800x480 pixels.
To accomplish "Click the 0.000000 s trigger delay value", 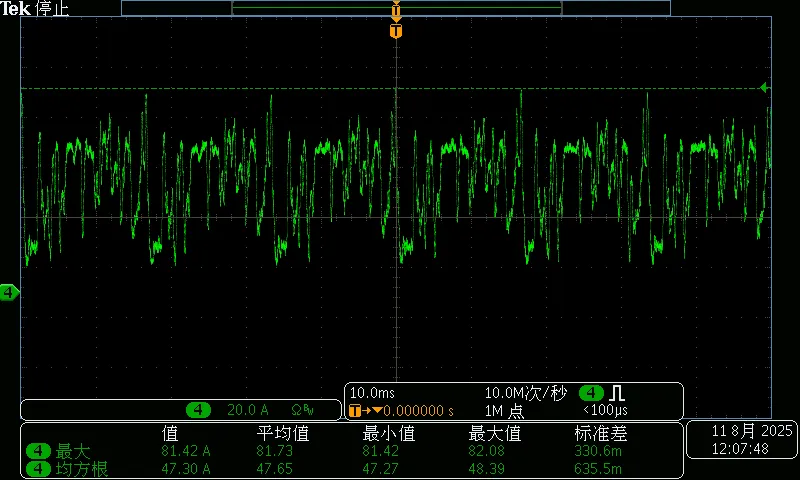I will (418, 411).
